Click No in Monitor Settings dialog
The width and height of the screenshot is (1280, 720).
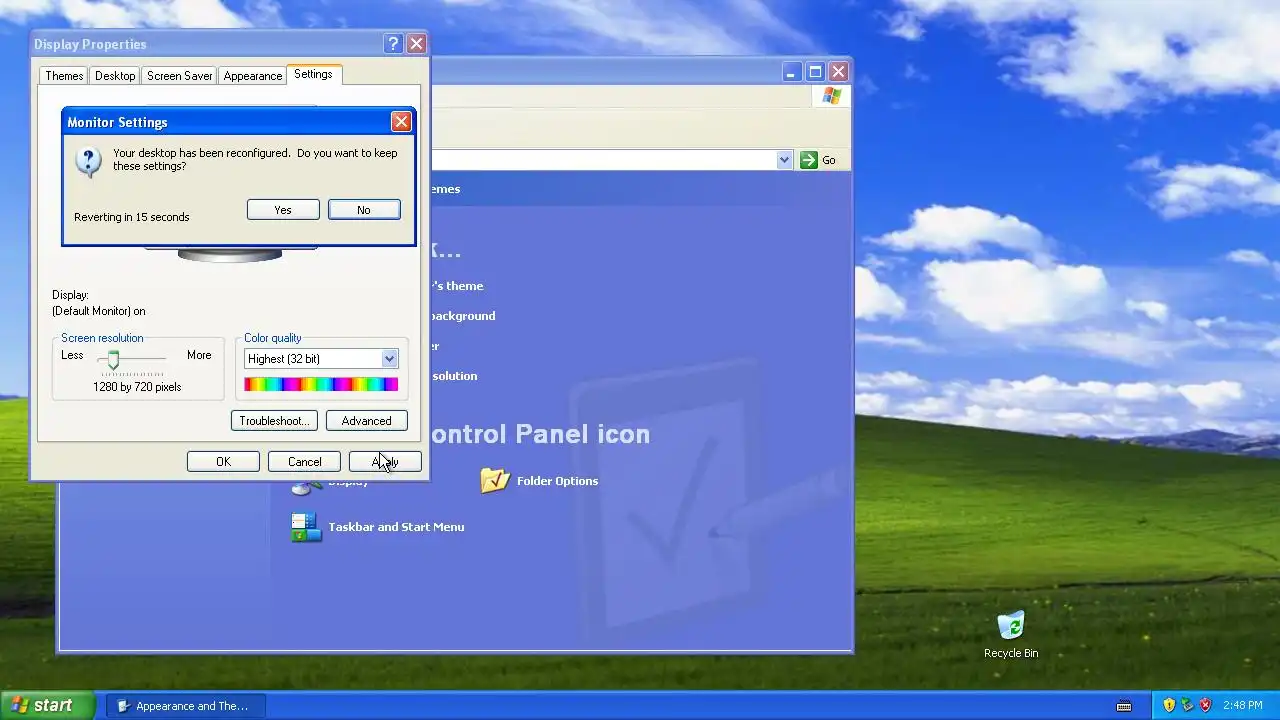tap(364, 210)
